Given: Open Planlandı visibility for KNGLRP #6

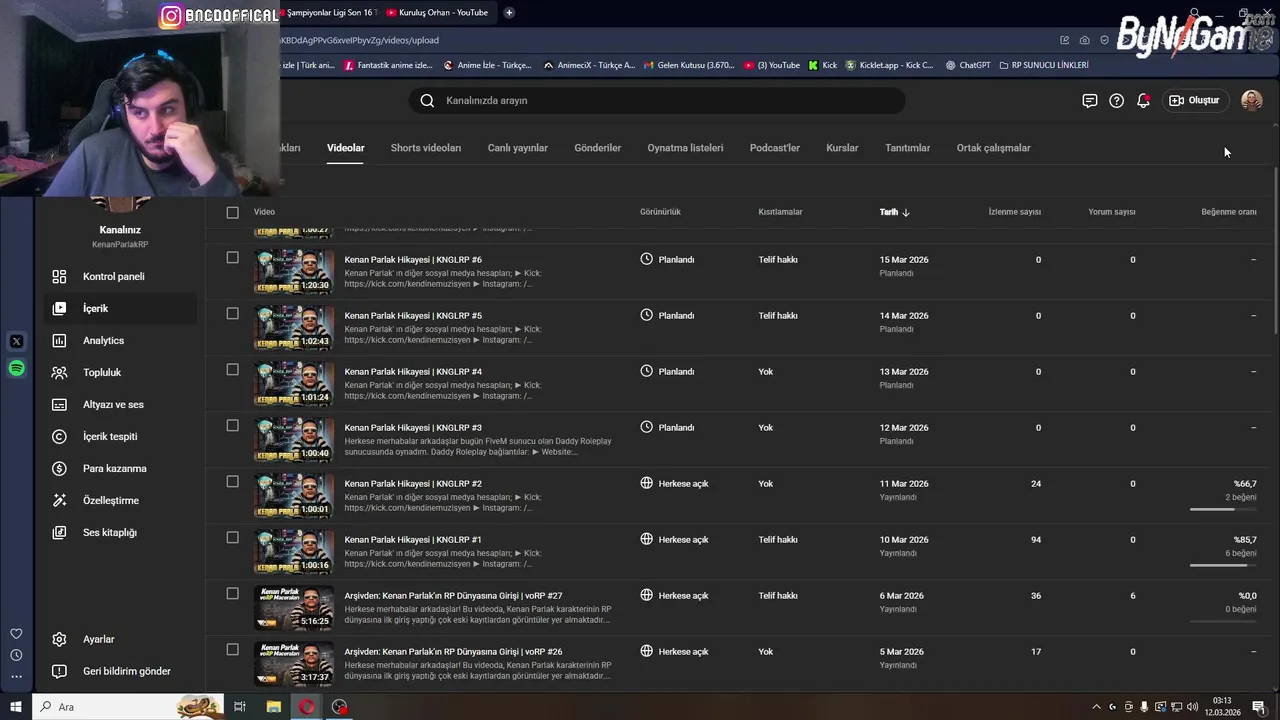Looking at the screenshot, I should point(667,259).
